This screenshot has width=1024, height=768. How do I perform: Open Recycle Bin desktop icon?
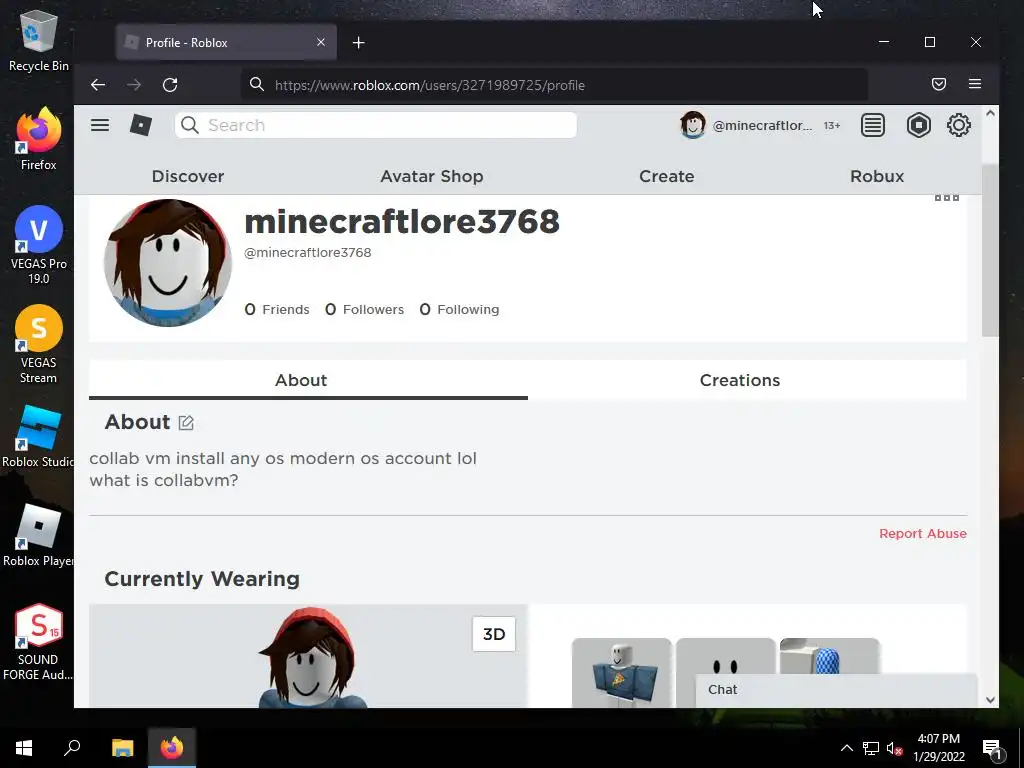39,40
